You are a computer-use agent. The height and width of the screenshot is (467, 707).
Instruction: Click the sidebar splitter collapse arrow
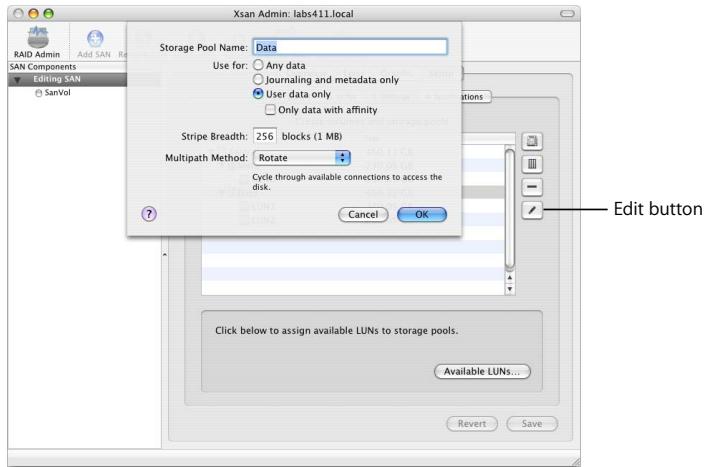[165, 255]
